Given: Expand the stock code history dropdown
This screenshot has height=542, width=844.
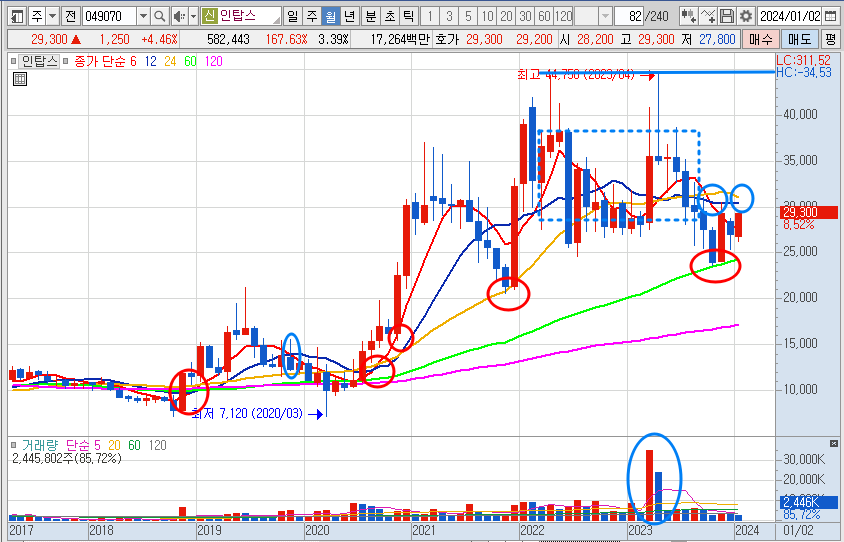Looking at the screenshot, I should pyautogui.click(x=143, y=16).
